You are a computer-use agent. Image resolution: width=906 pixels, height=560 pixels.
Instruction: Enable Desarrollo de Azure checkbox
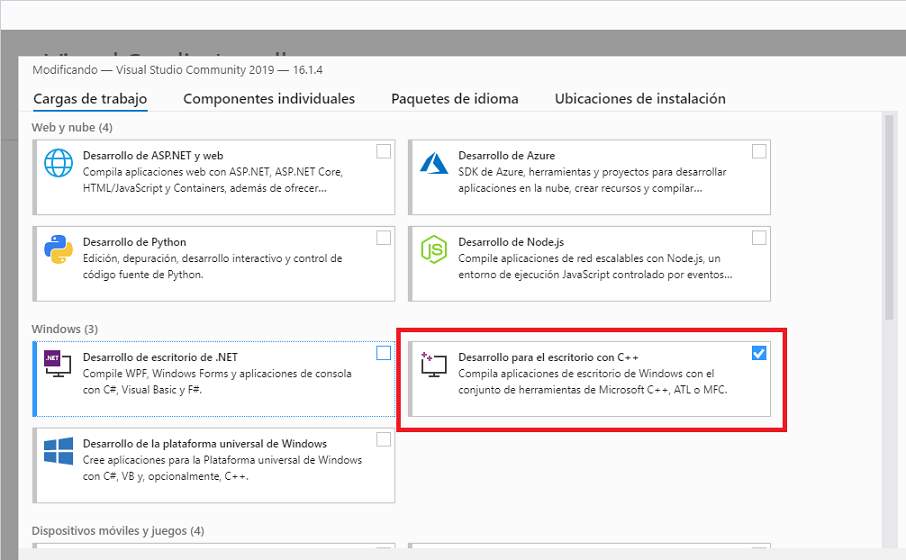(759, 151)
